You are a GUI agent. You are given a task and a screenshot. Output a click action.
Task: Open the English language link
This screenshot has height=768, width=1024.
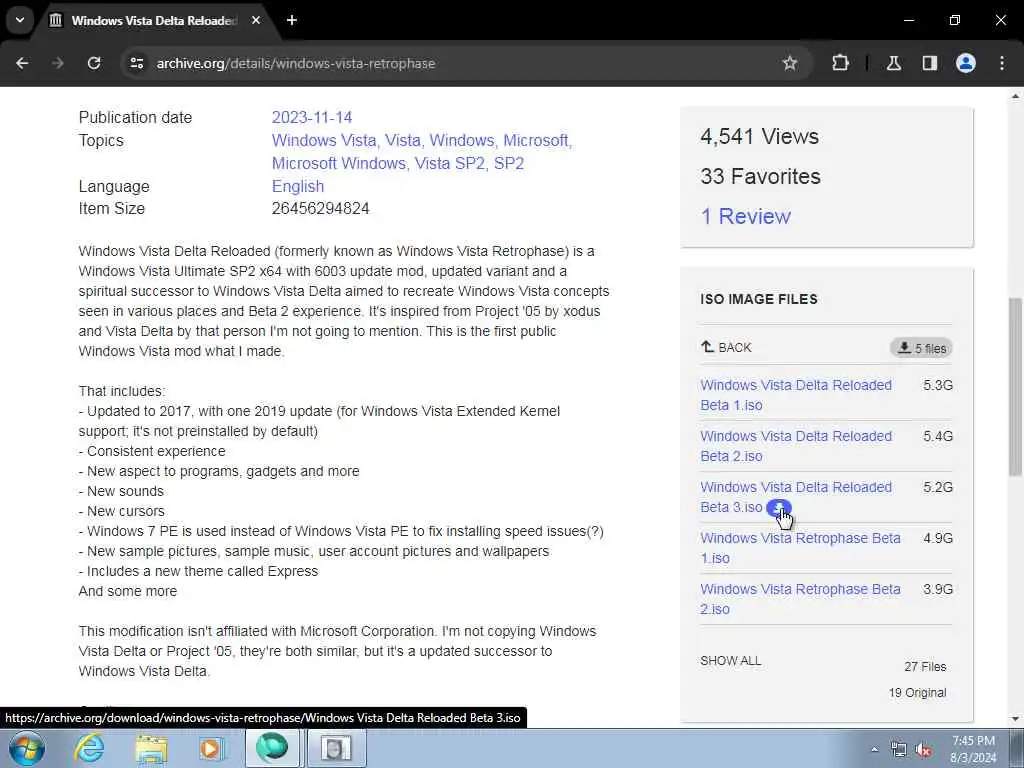coord(298,186)
